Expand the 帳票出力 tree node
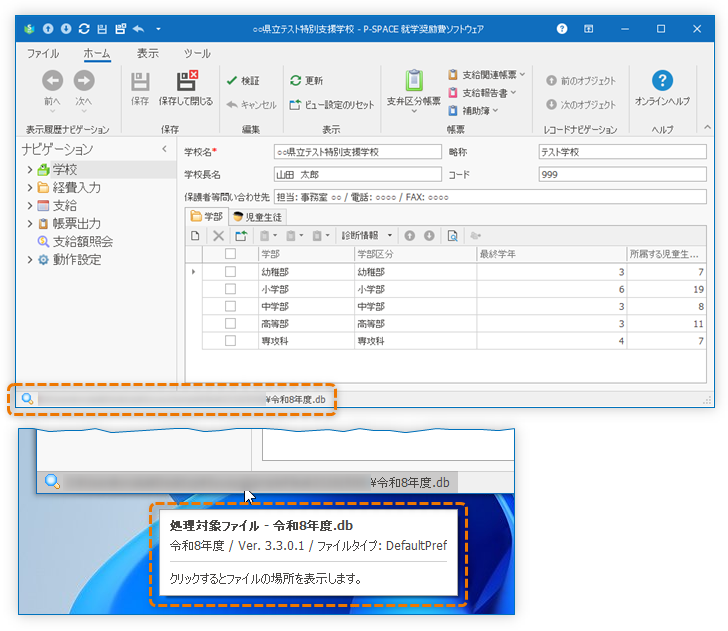 [x=30, y=224]
